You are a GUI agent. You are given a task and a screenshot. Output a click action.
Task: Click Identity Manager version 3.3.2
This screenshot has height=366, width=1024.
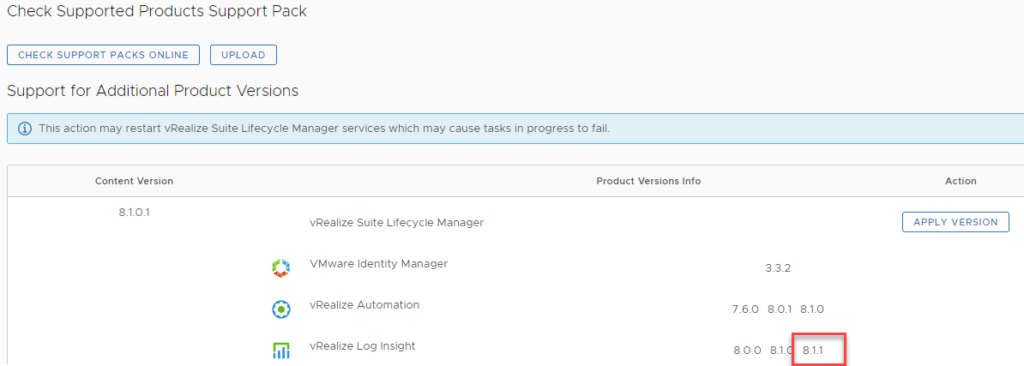point(778,268)
